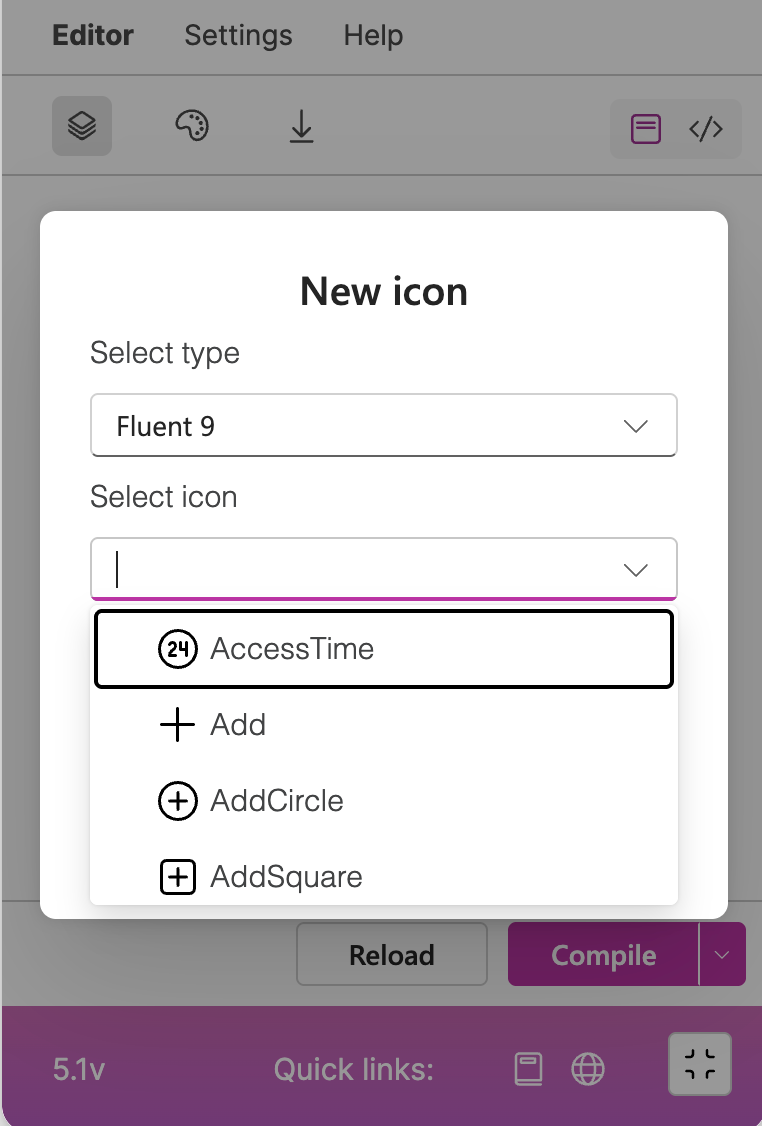Open the Help tab
This screenshot has height=1126, width=762.
[x=373, y=35]
